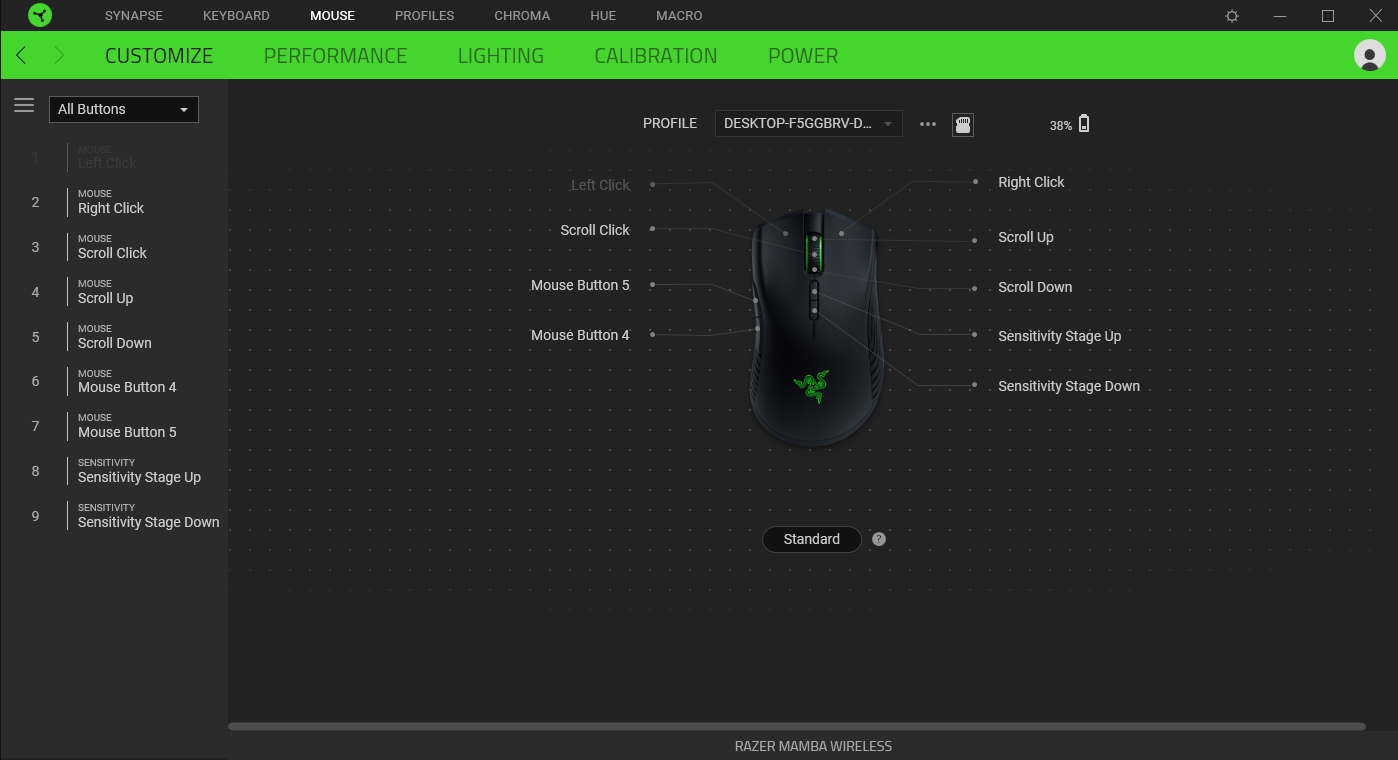Viewport: 1398px width, 760px height.
Task: Minimize the Synapse window
Action: pyautogui.click(x=1280, y=16)
